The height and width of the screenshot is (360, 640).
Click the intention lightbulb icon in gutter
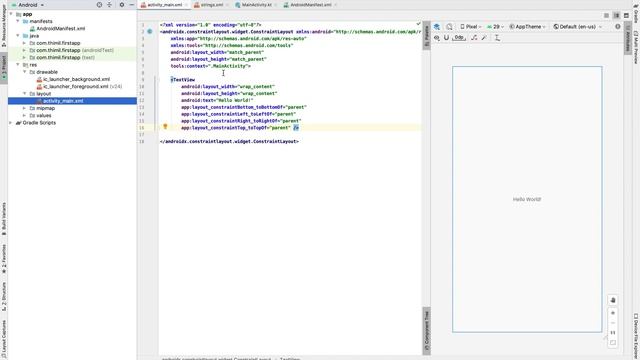[x=165, y=127]
